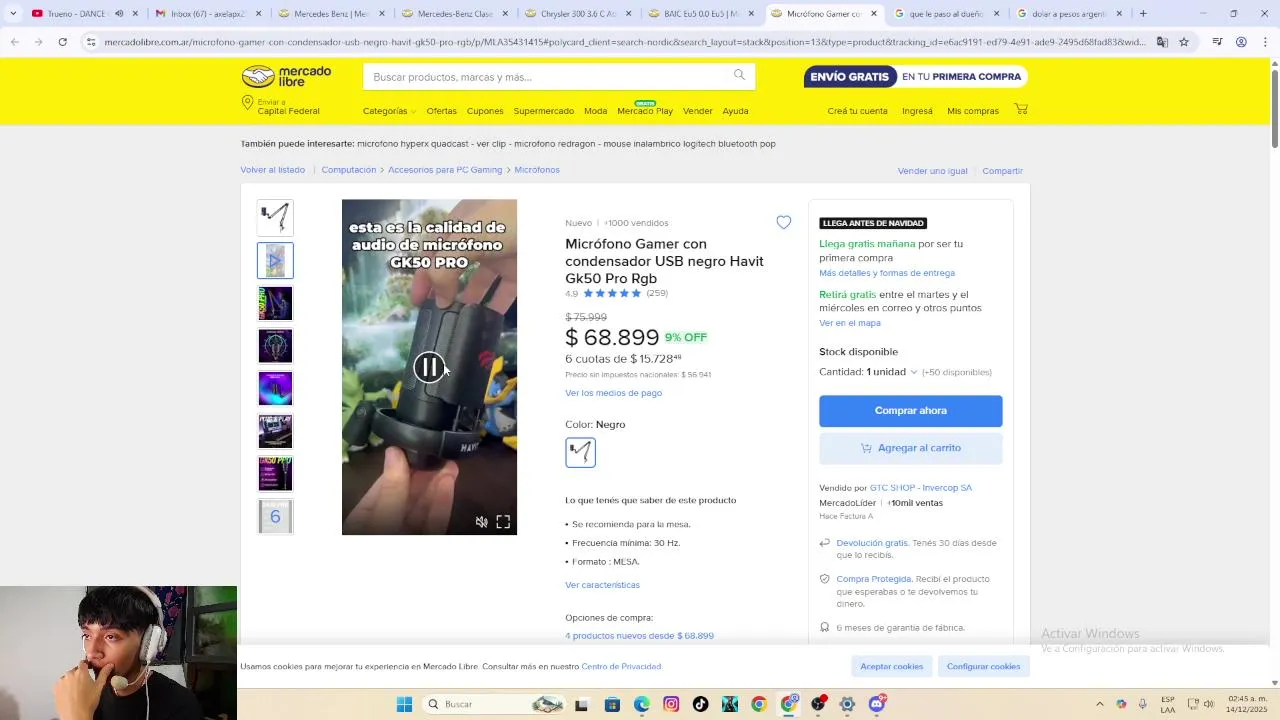Open the Ofertas menu item
The image size is (1280, 720).
tap(441, 111)
